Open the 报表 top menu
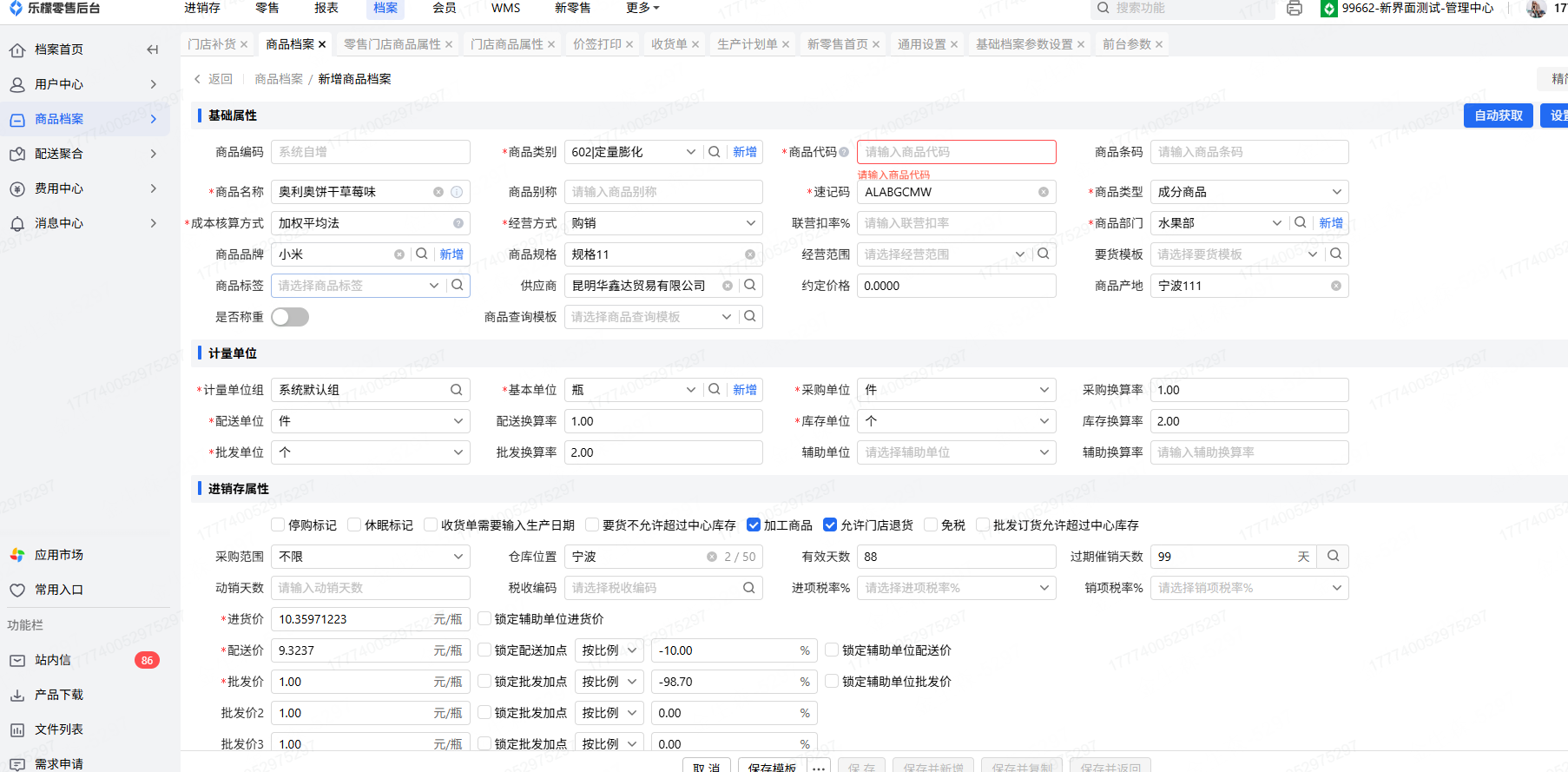 [x=326, y=8]
